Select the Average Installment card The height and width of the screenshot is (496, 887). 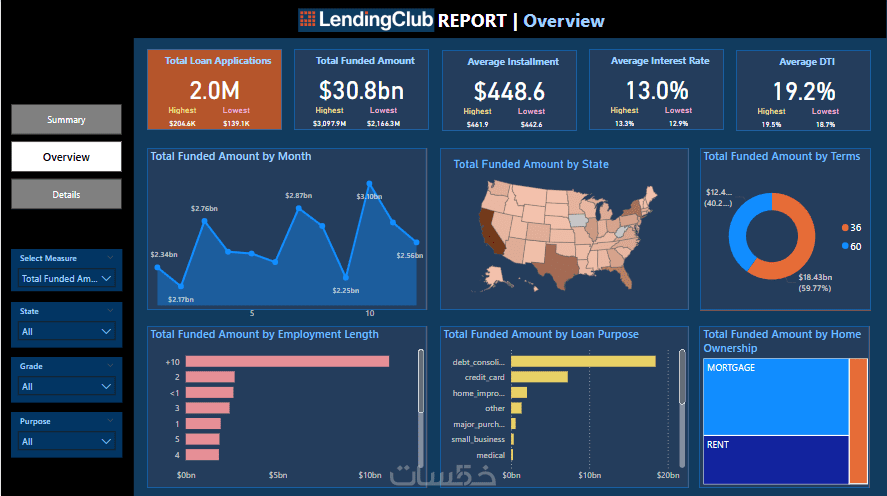point(509,90)
